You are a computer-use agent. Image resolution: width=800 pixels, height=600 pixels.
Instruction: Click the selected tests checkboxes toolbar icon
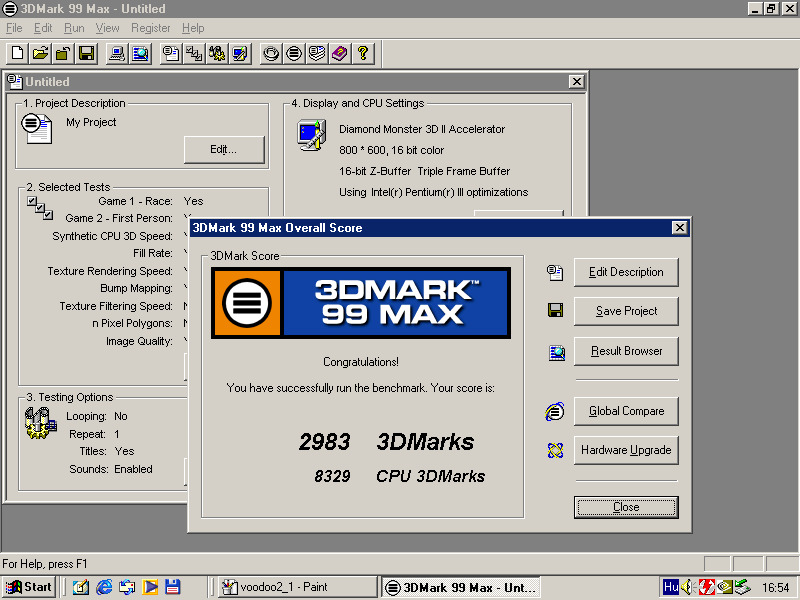[x=194, y=53]
